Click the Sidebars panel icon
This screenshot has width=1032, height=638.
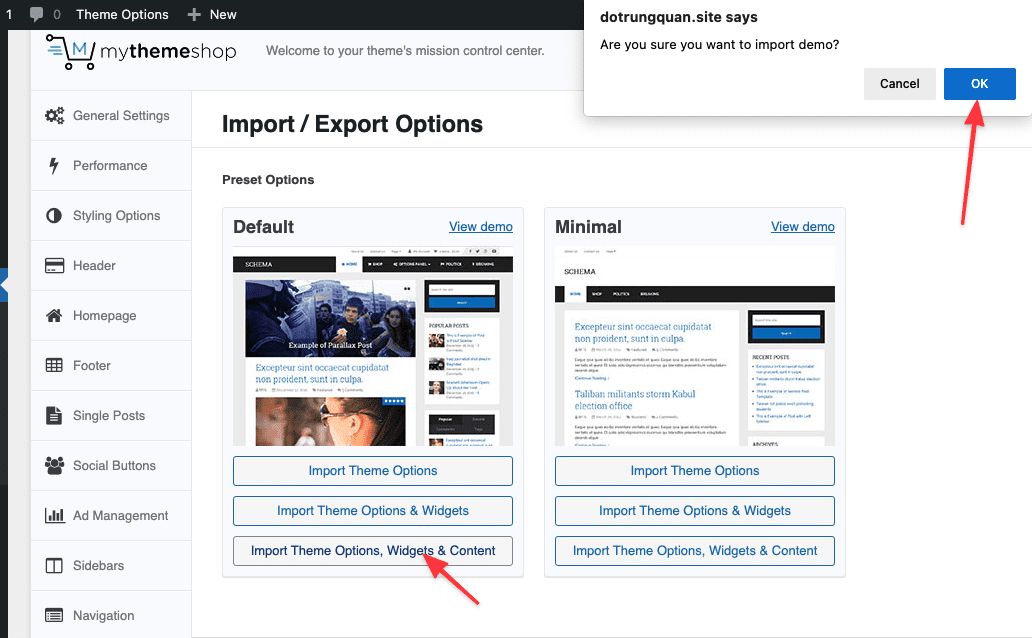click(x=55, y=565)
